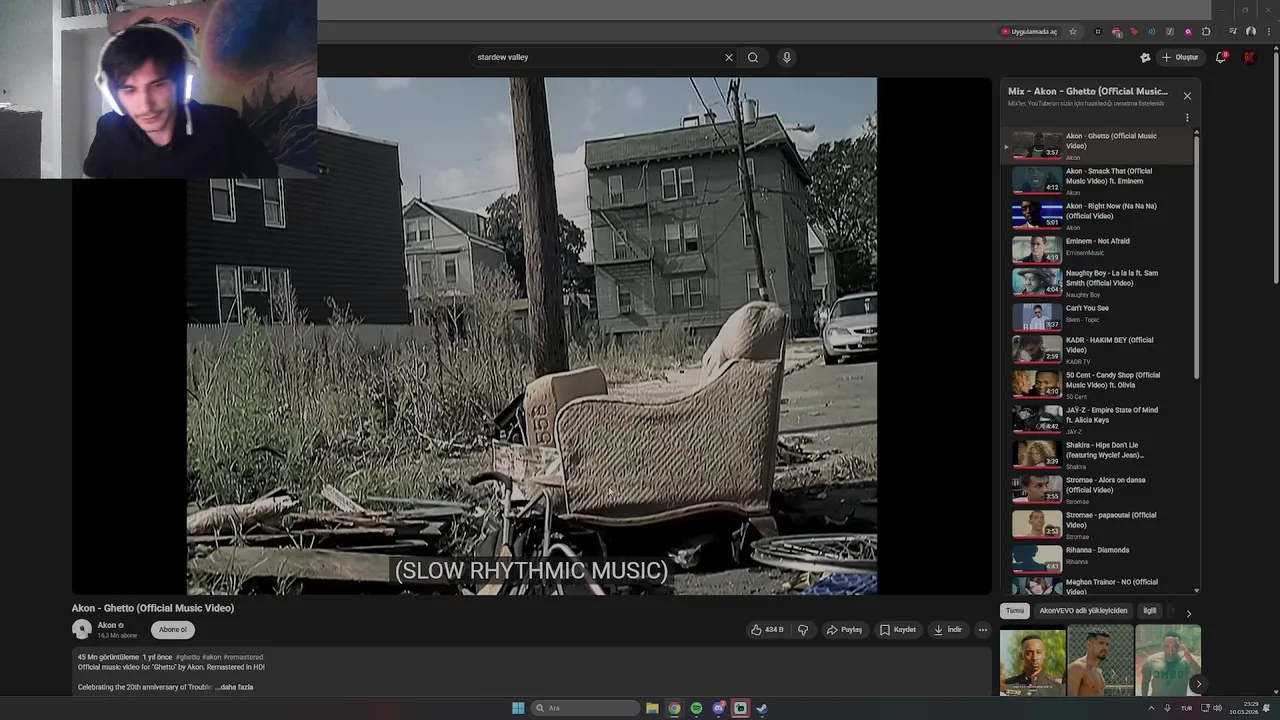Play '50 Cent - Candy Shop' item

[1098, 385]
